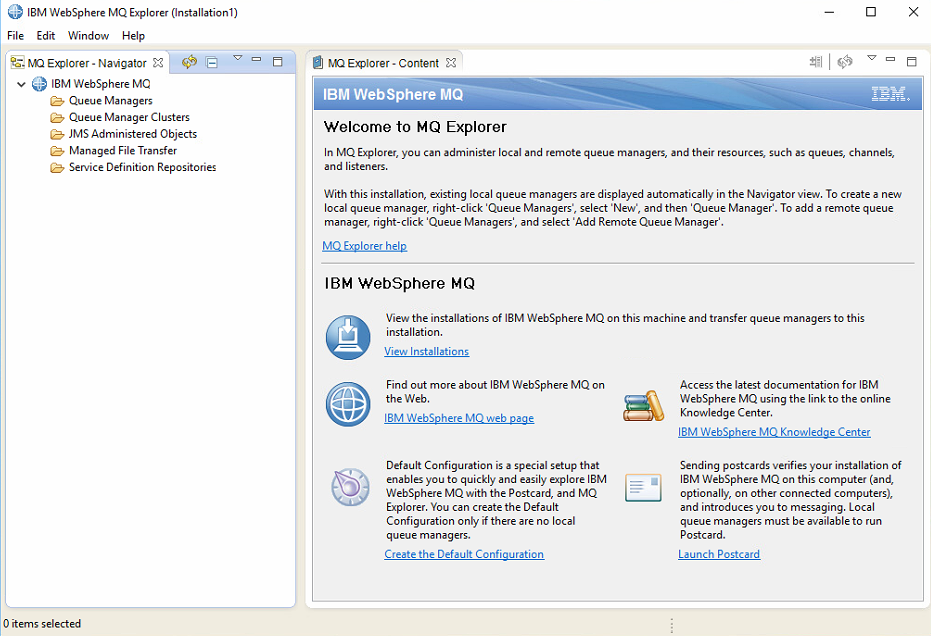Image resolution: width=931 pixels, height=636 pixels.
Task: Click the postcard icon beside Launch Postcard
Action: tap(643, 487)
